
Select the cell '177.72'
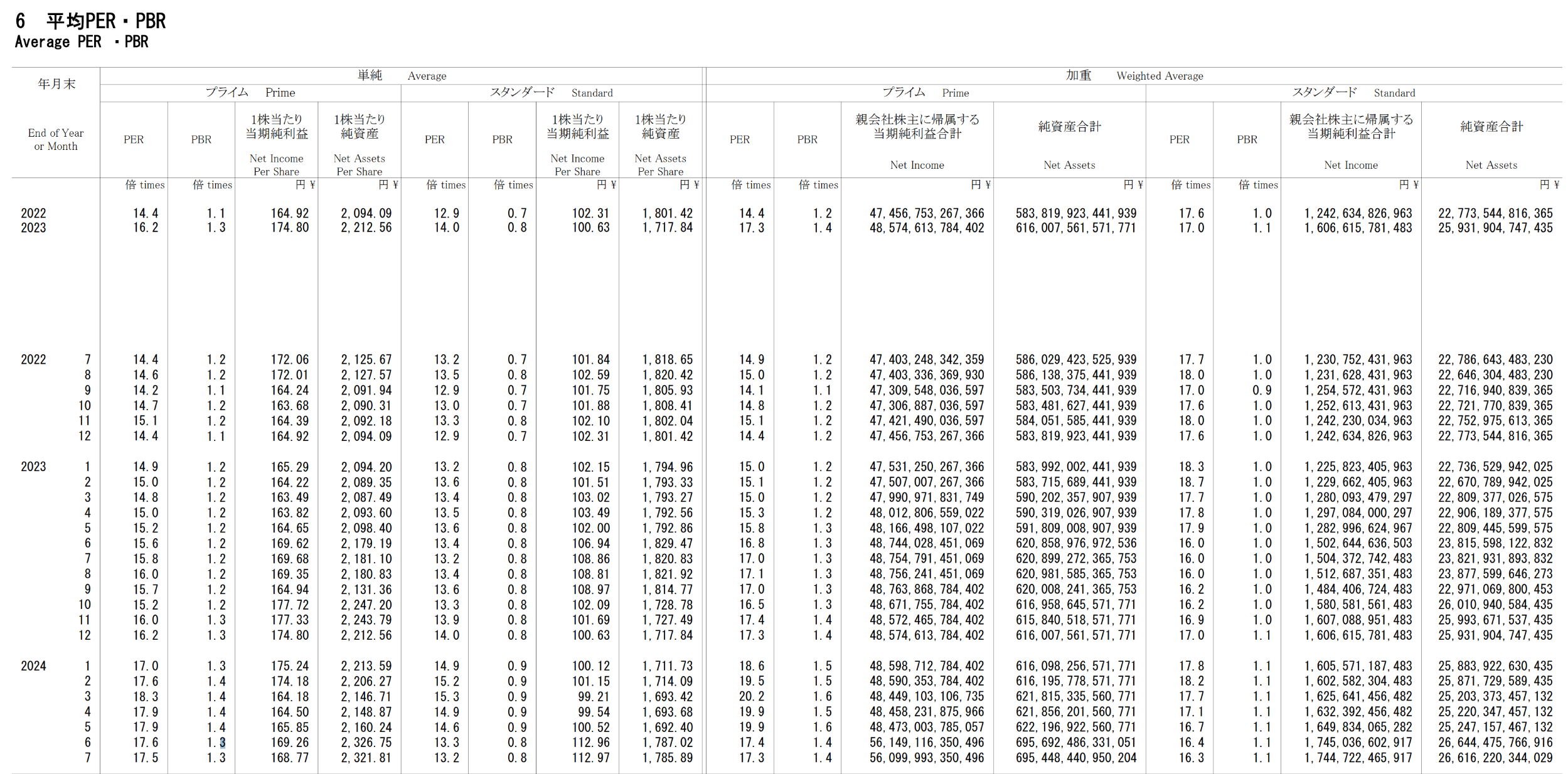(290, 605)
